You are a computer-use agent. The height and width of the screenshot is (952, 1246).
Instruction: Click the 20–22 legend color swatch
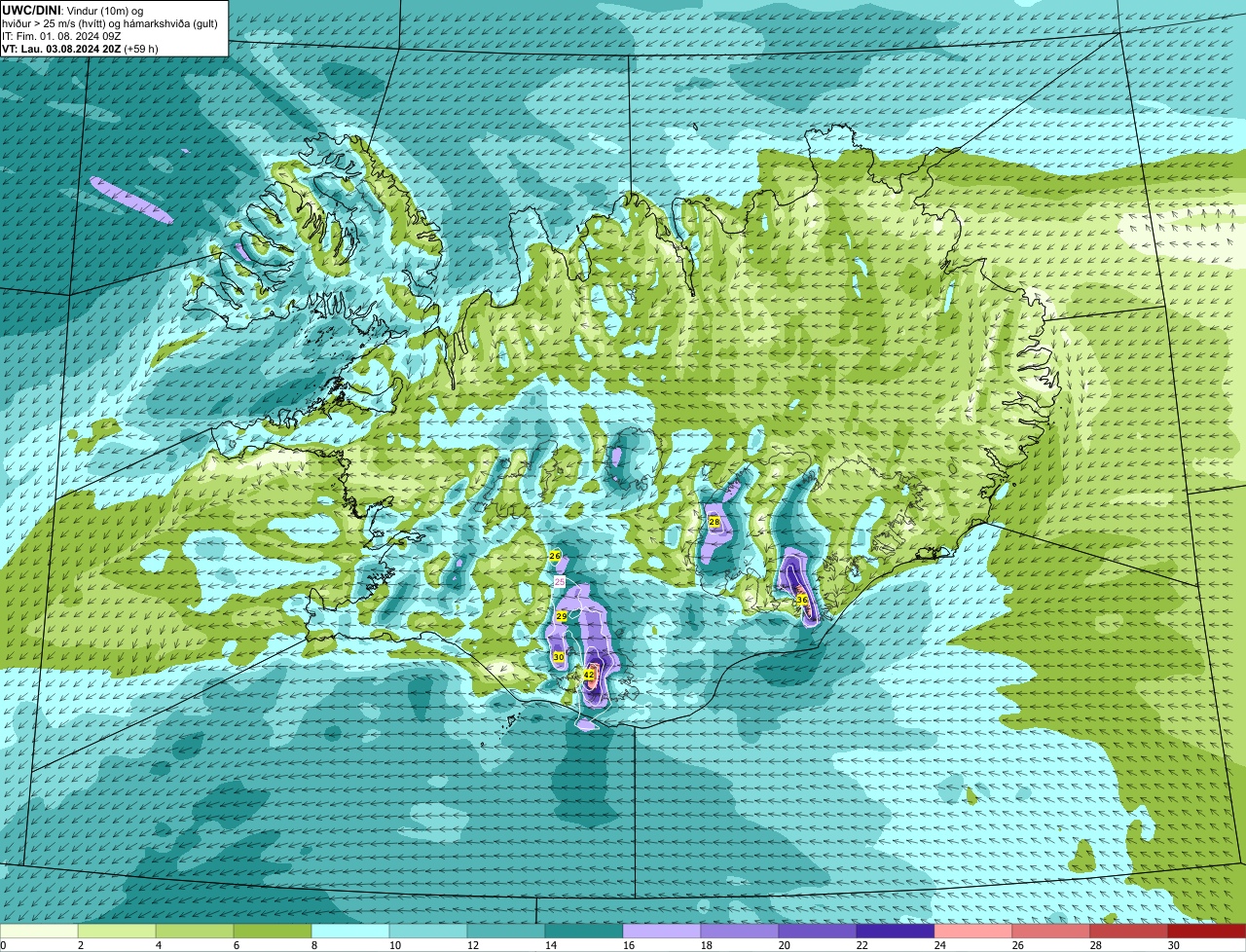coord(818,931)
